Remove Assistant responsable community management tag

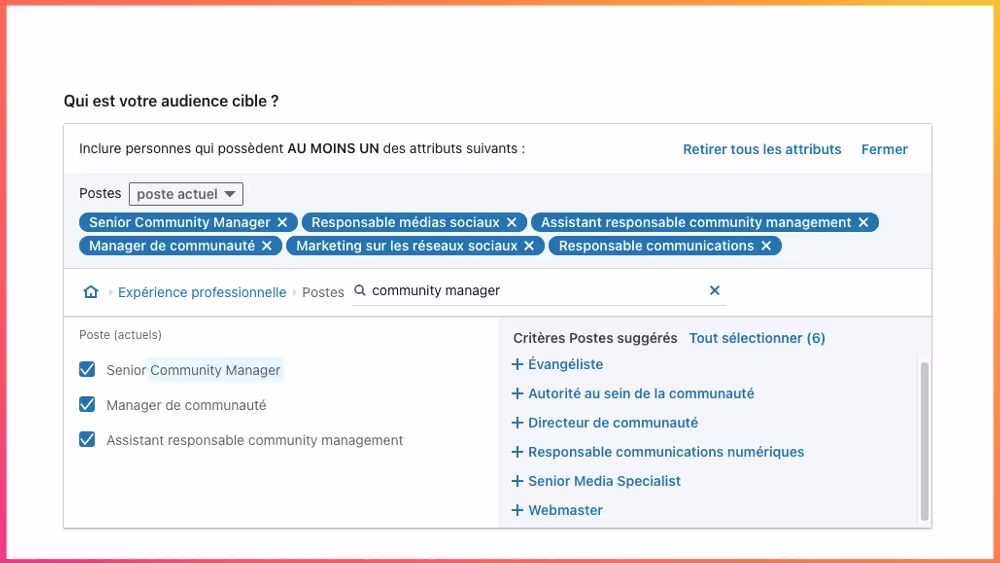[x=864, y=223]
